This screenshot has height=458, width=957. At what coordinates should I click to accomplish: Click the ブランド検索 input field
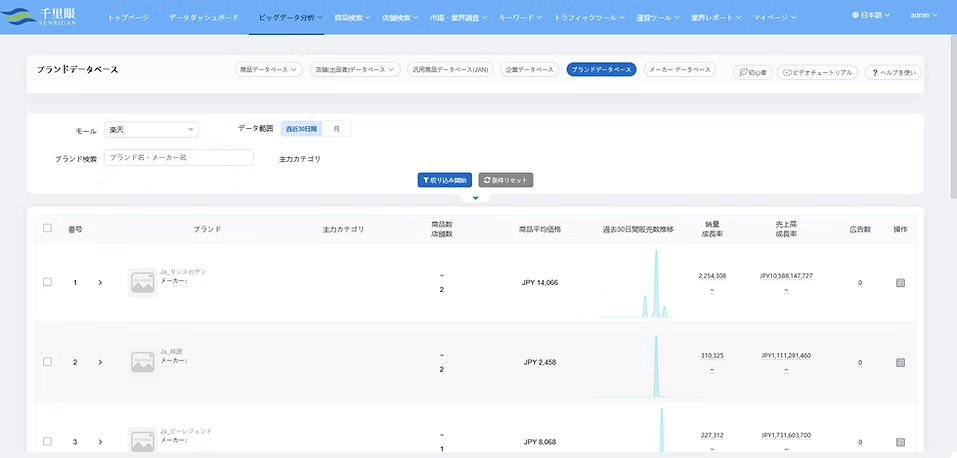tap(179, 158)
